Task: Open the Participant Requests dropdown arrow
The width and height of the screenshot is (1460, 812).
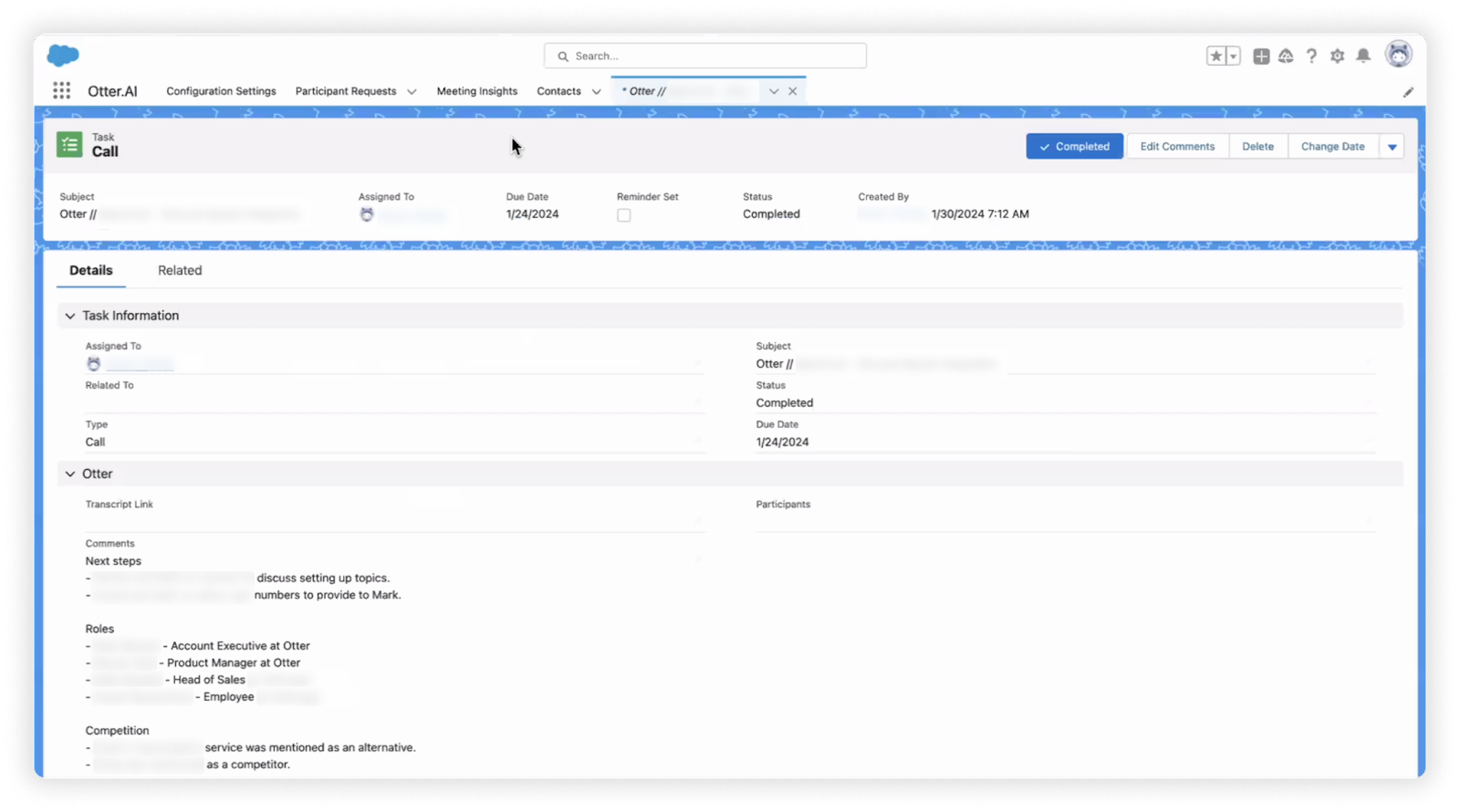Action: (412, 92)
